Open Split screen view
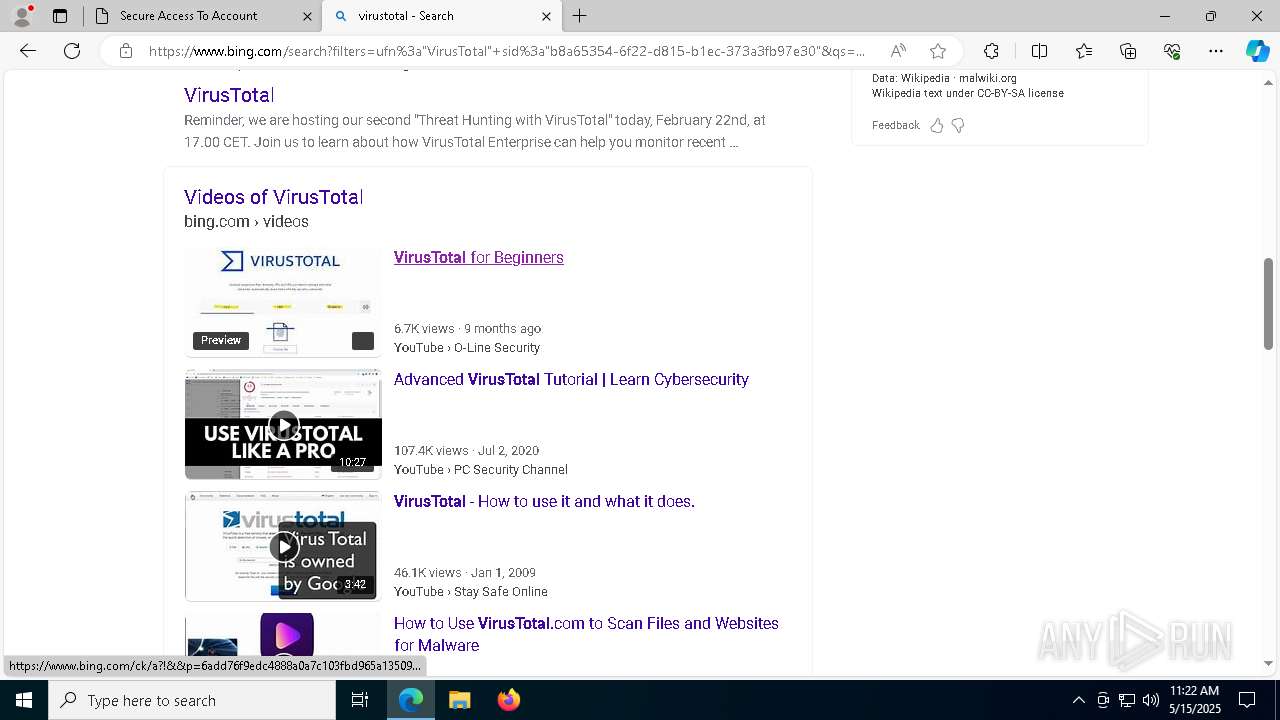The width and height of the screenshot is (1280, 720). [1039, 51]
